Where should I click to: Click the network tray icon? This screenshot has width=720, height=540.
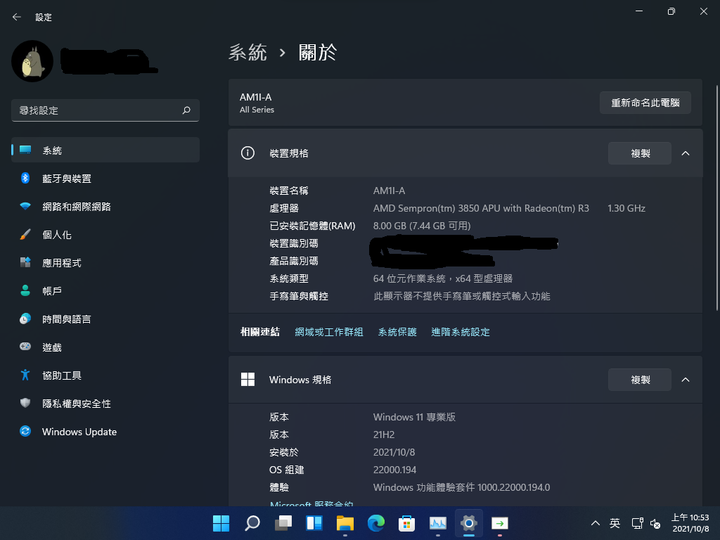point(637,523)
